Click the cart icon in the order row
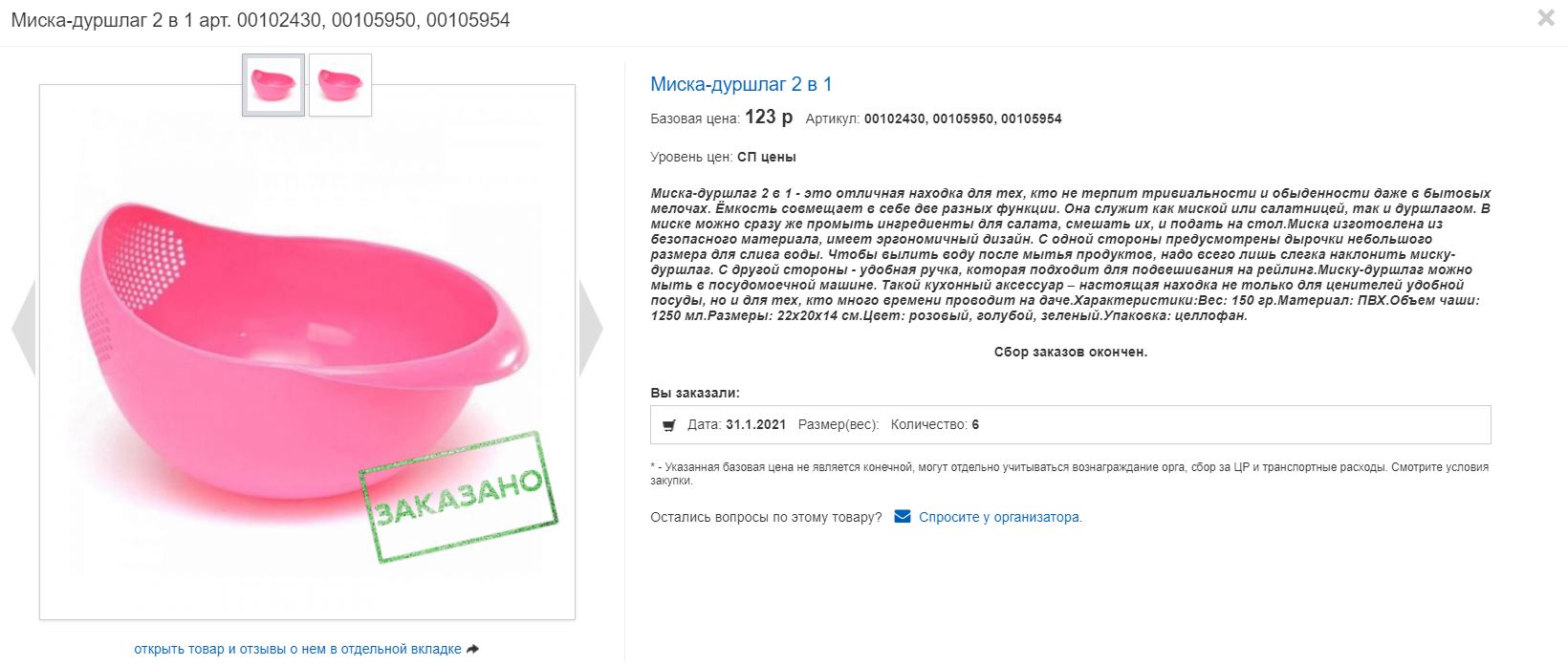This screenshot has height=666, width=1568. [x=669, y=425]
